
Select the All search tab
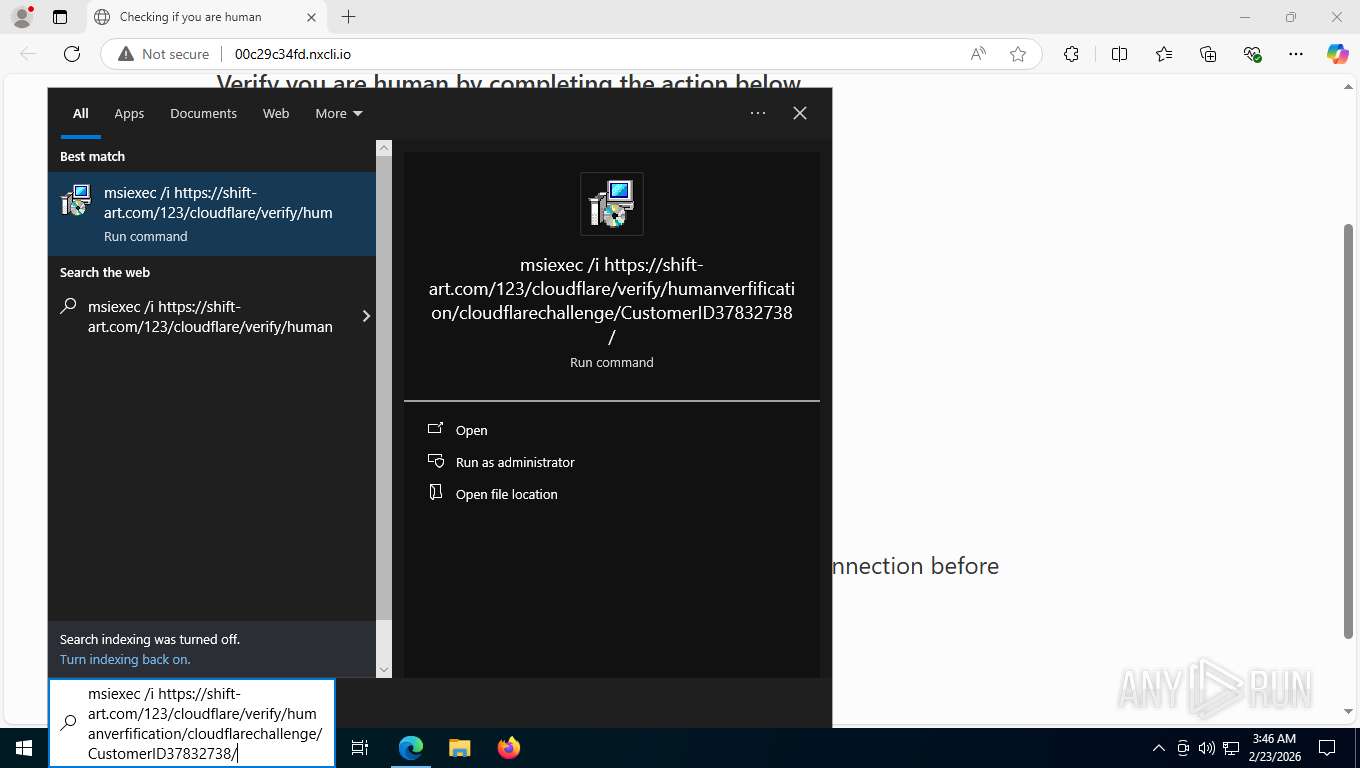point(81,113)
